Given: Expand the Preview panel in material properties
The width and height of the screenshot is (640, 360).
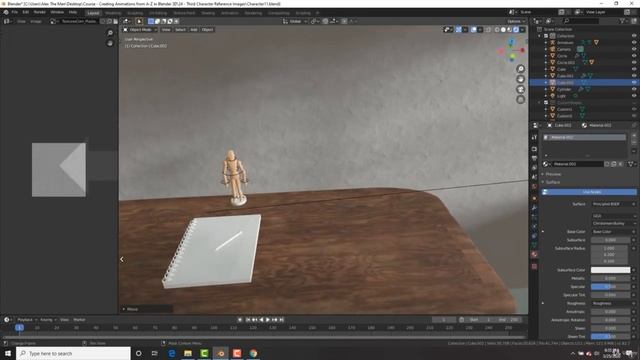Looking at the screenshot, I should coord(553,174).
